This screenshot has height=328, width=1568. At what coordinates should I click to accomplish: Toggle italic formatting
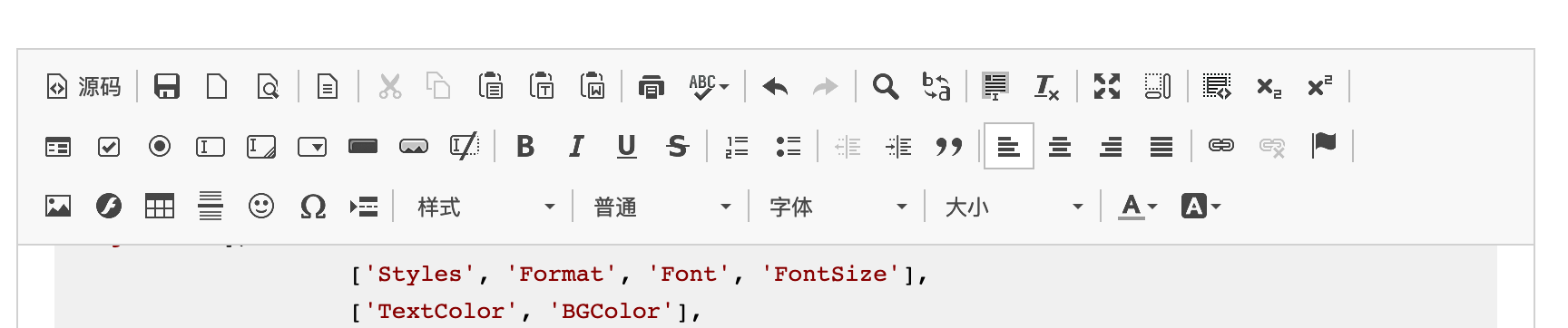[x=576, y=147]
